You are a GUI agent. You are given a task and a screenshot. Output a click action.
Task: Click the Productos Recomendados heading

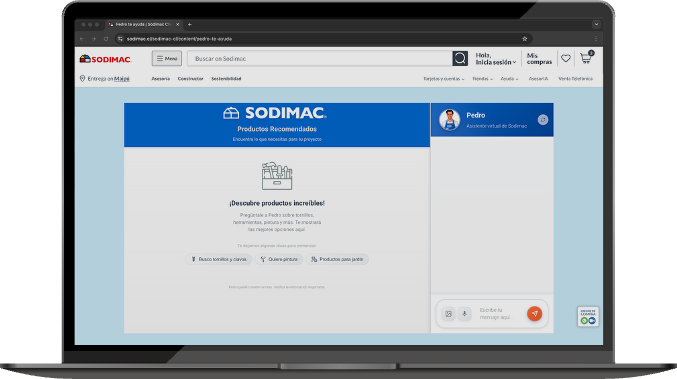point(277,129)
